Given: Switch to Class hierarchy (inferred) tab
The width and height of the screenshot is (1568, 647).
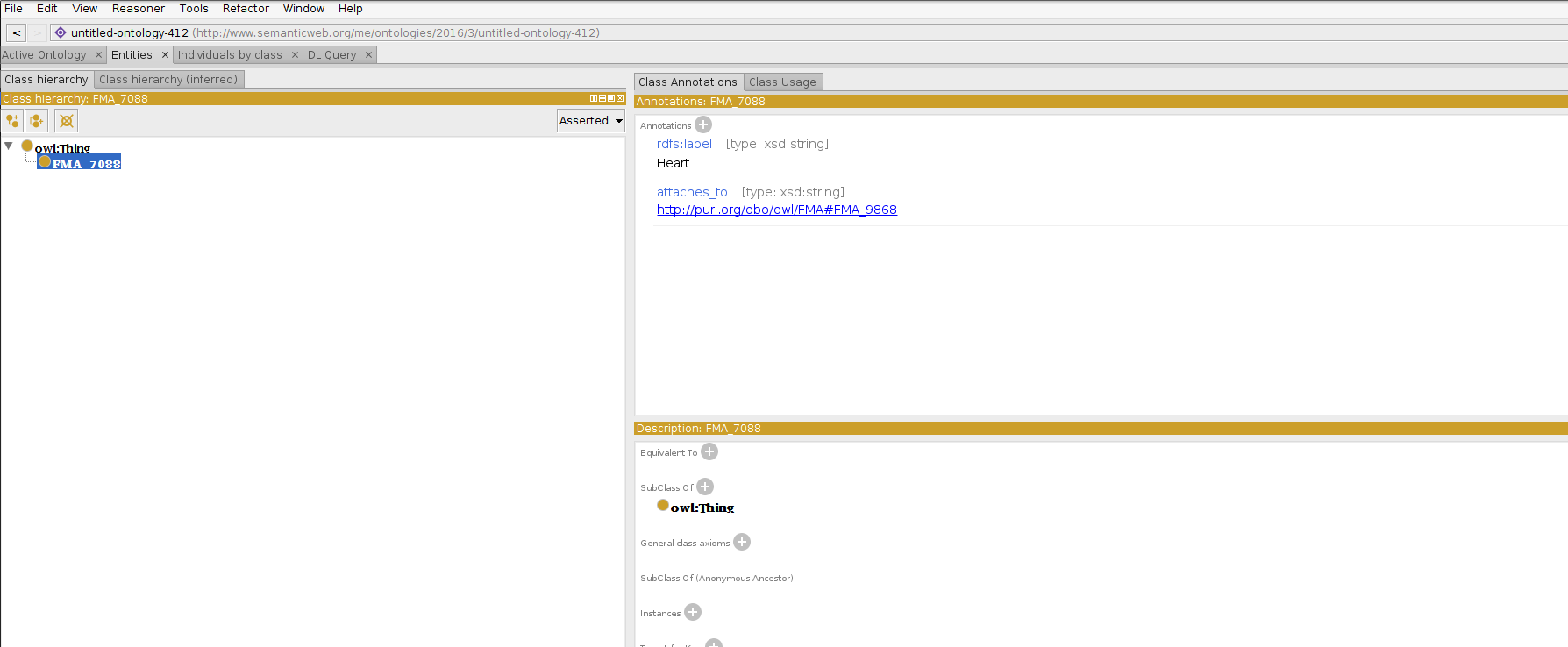Looking at the screenshot, I should (168, 80).
